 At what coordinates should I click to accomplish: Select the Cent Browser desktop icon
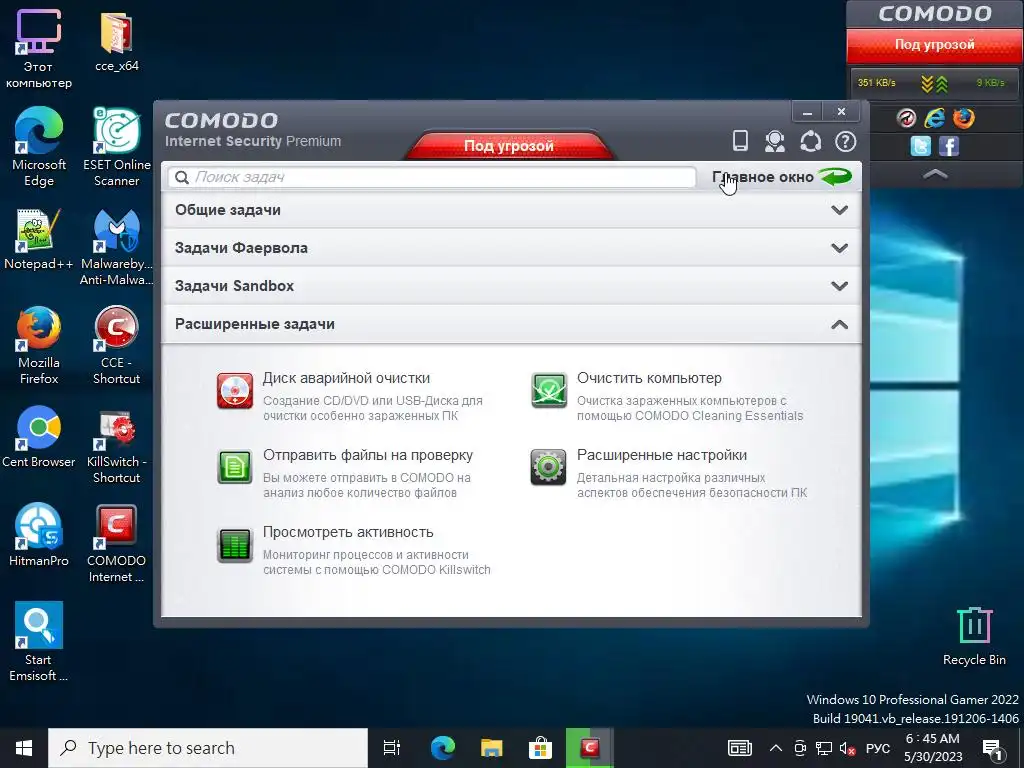[39, 437]
